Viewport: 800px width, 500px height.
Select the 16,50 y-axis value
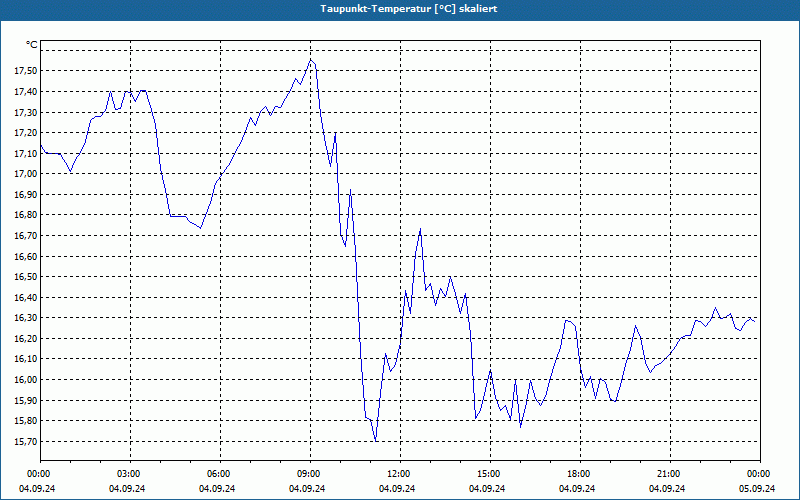(24, 277)
